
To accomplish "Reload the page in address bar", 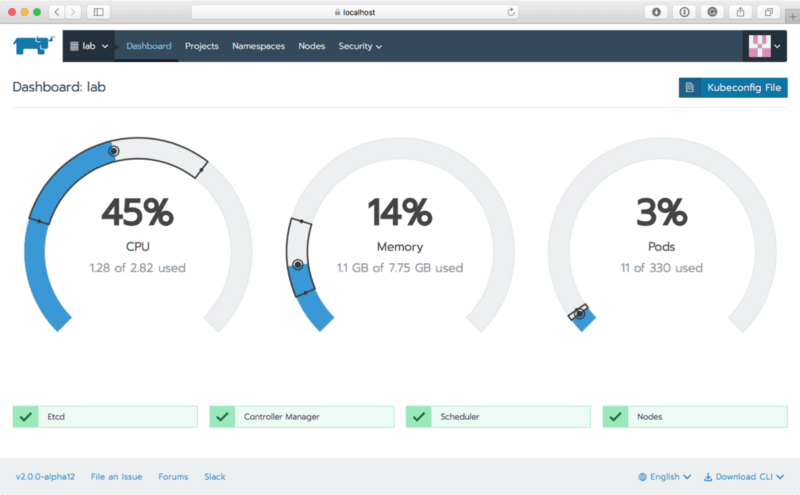I will click(512, 12).
